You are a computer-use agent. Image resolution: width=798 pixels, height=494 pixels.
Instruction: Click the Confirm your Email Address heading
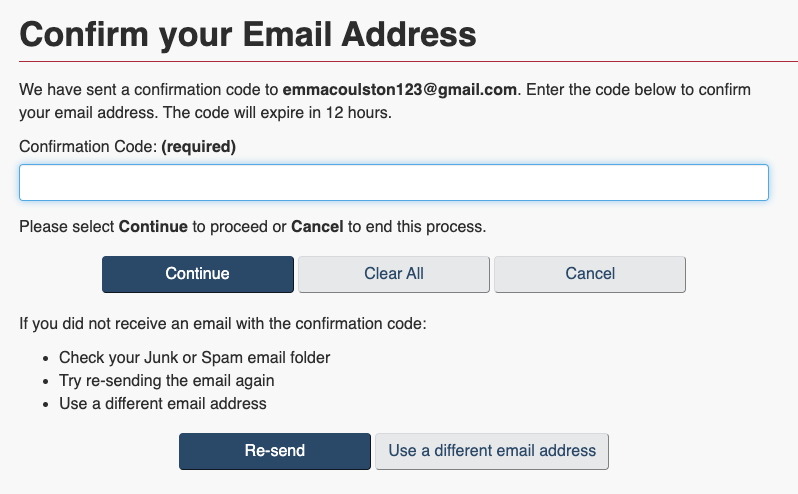pos(248,35)
